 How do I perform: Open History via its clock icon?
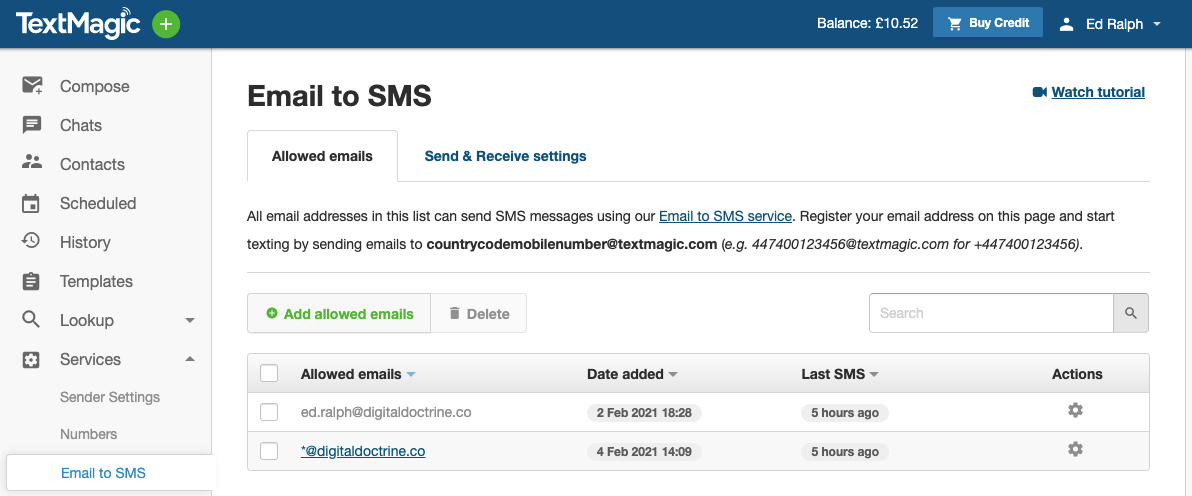(x=31, y=241)
